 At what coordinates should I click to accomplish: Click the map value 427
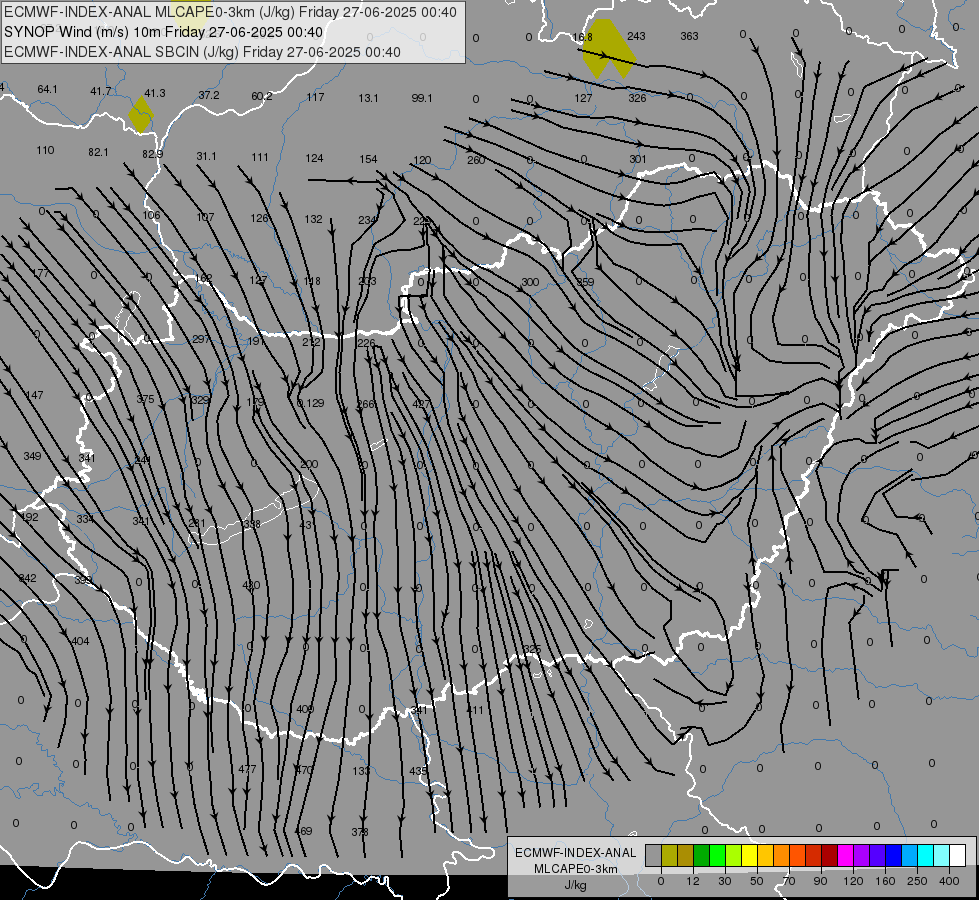(422, 404)
